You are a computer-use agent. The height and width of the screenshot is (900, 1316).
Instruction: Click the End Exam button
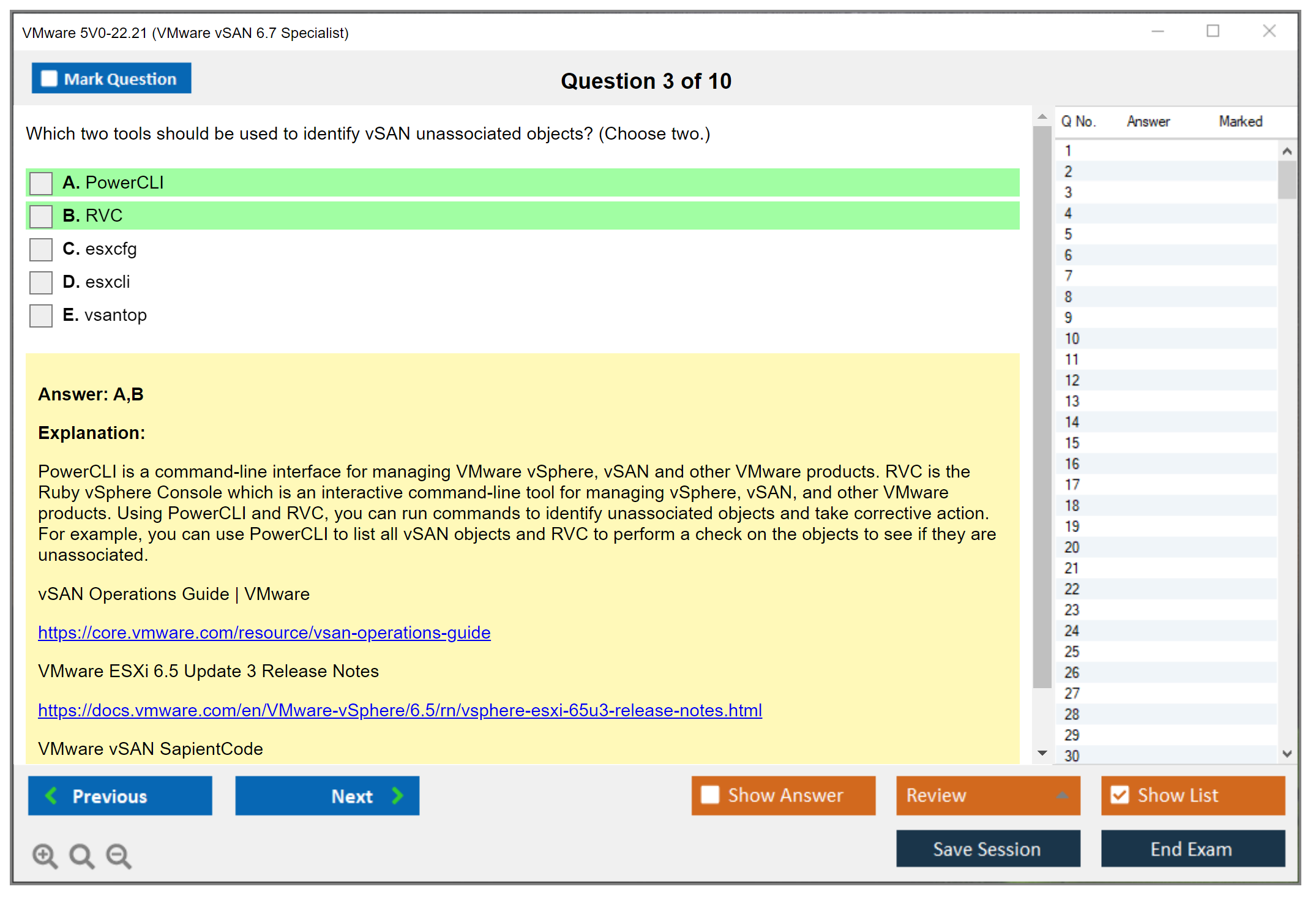(1192, 849)
